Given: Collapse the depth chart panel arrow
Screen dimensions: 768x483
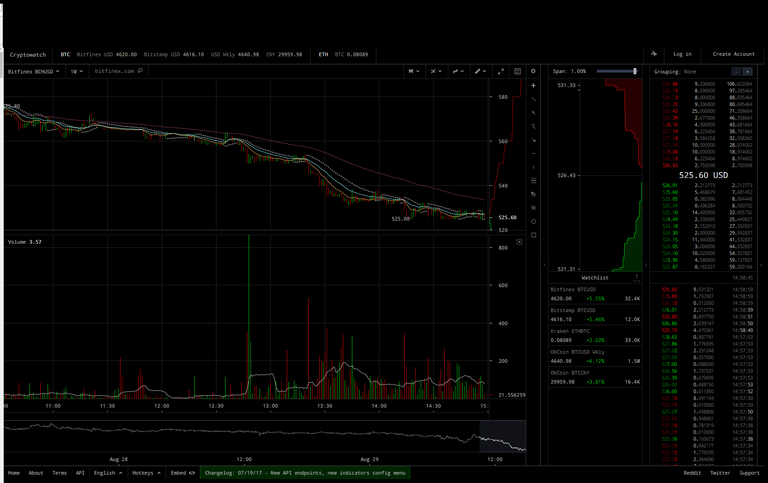Looking at the screenshot, I should pyautogui.click(x=544, y=265).
